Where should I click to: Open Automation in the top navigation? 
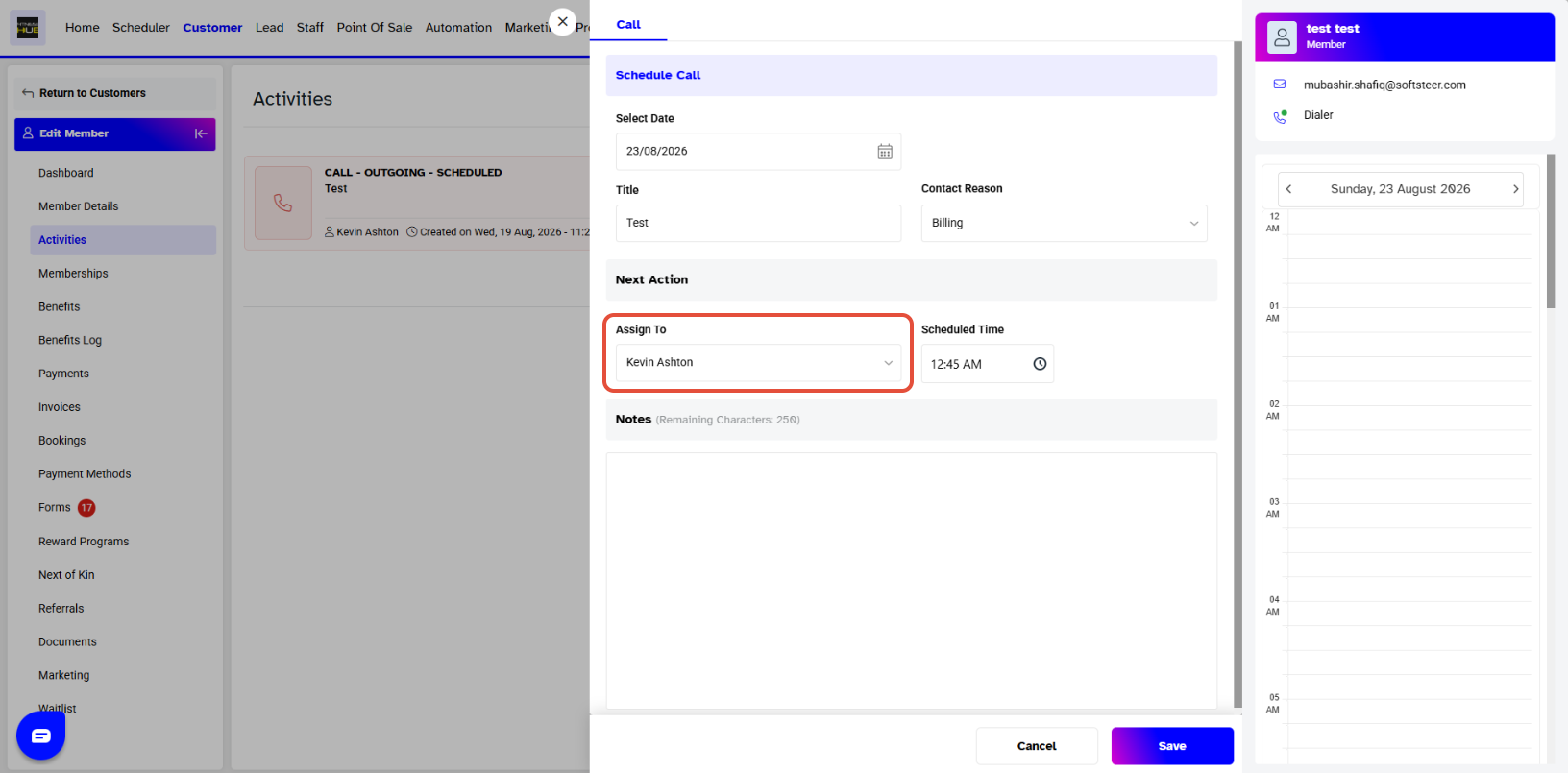pos(458,28)
